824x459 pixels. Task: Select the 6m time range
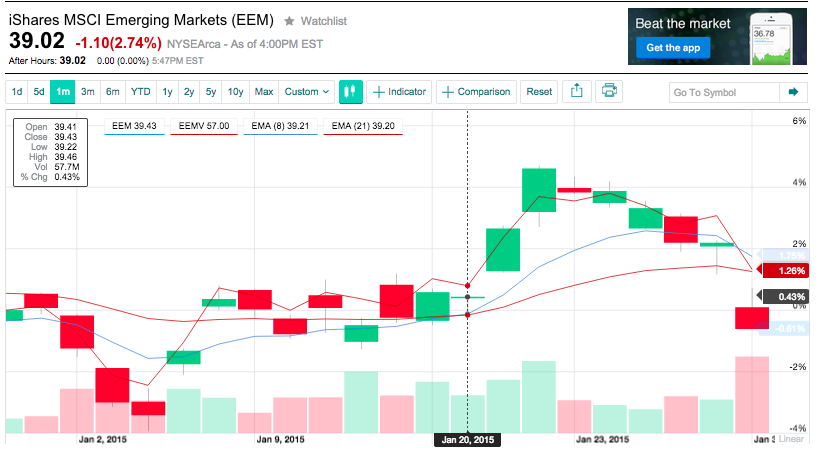click(112, 91)
